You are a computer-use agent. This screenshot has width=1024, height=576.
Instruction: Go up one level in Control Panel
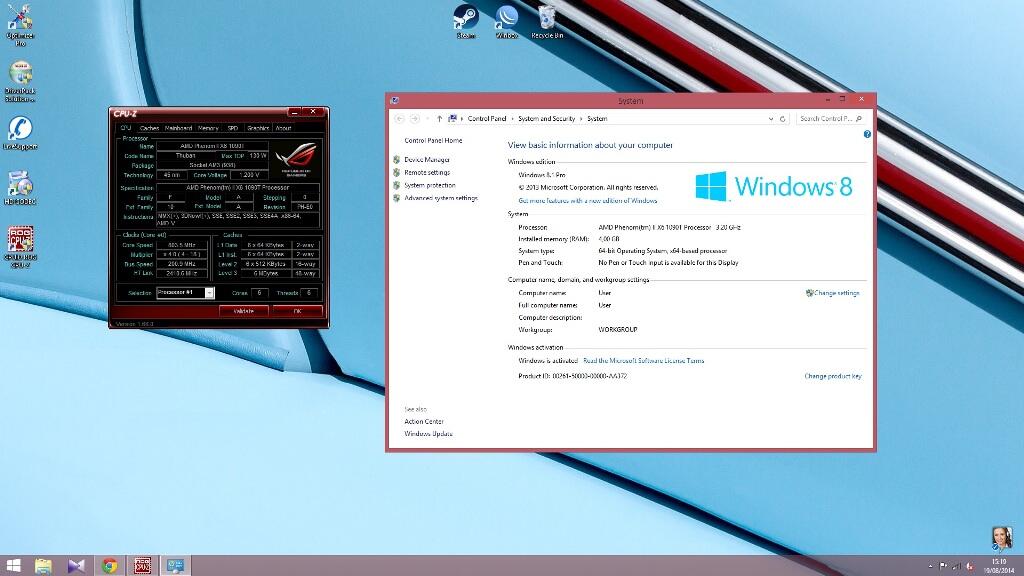tap(440, 119)
